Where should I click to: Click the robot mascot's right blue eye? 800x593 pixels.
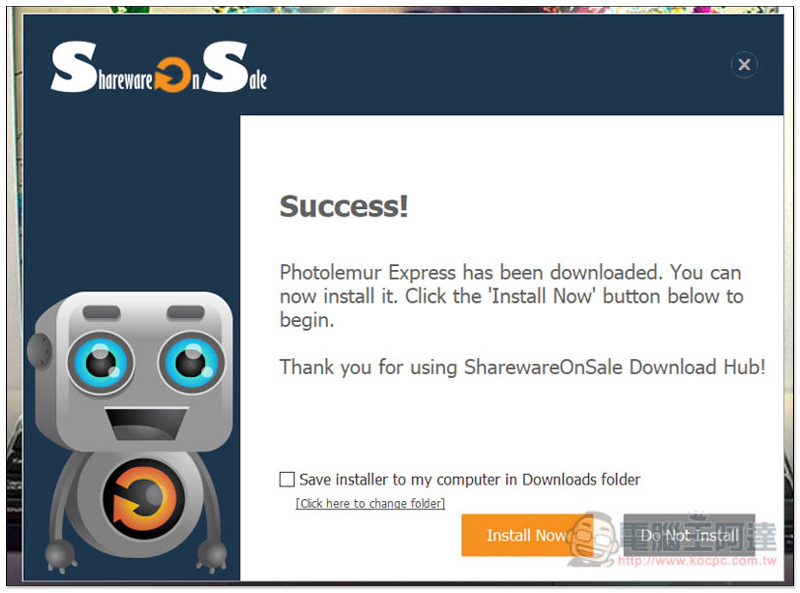point(192,361)
